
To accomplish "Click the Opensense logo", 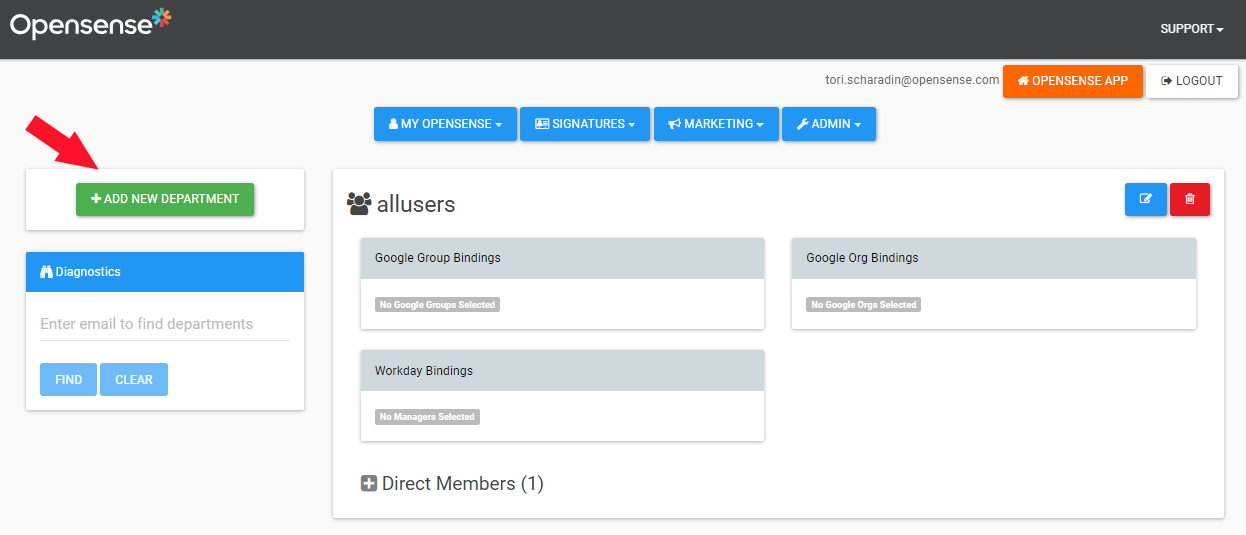I will tap(91, 24).
